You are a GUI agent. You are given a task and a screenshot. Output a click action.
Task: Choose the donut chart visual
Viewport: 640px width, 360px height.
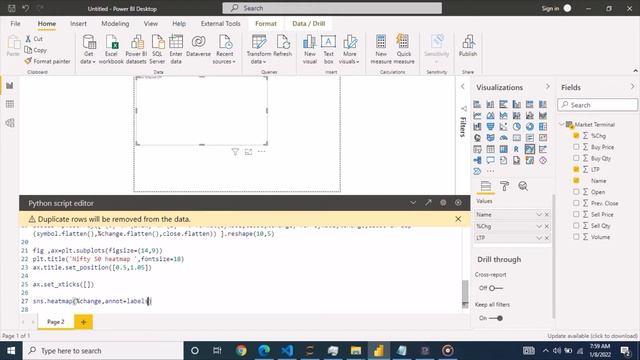530,127
